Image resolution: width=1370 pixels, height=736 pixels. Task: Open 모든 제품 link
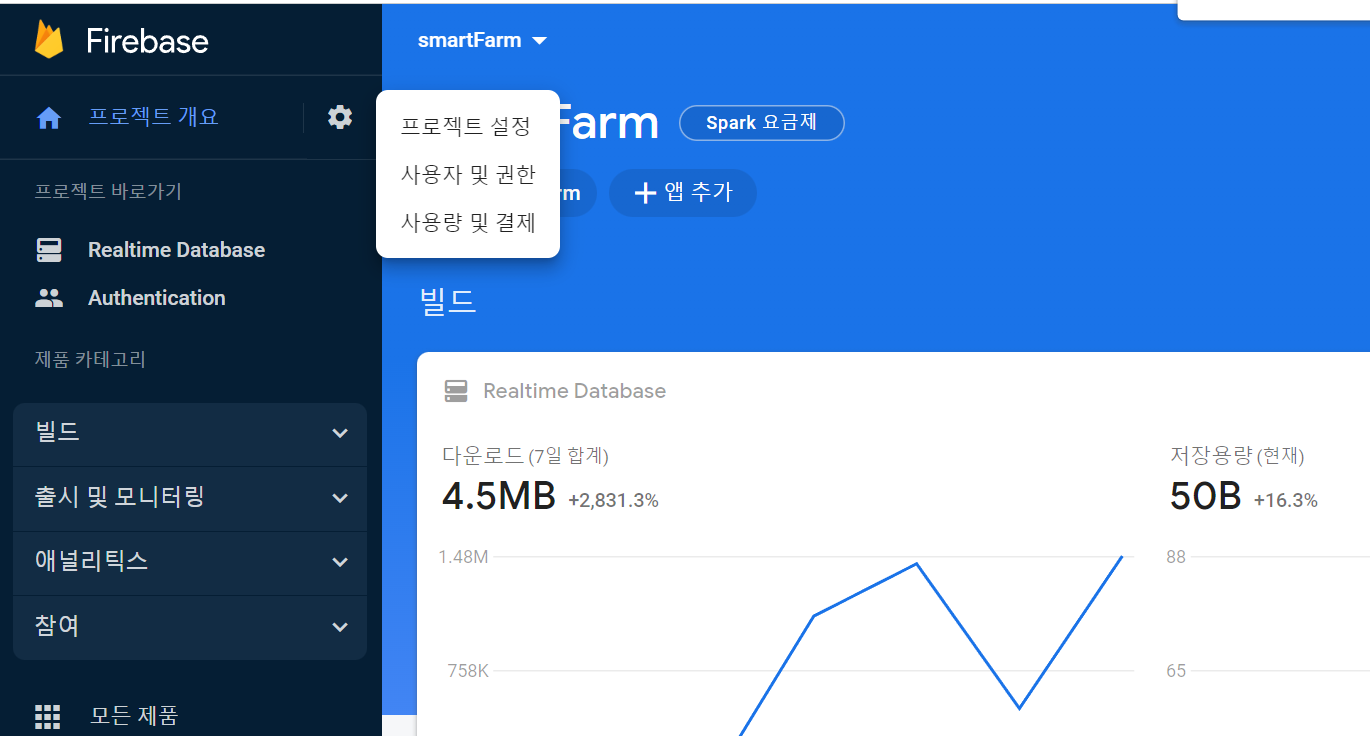(134, 716)
